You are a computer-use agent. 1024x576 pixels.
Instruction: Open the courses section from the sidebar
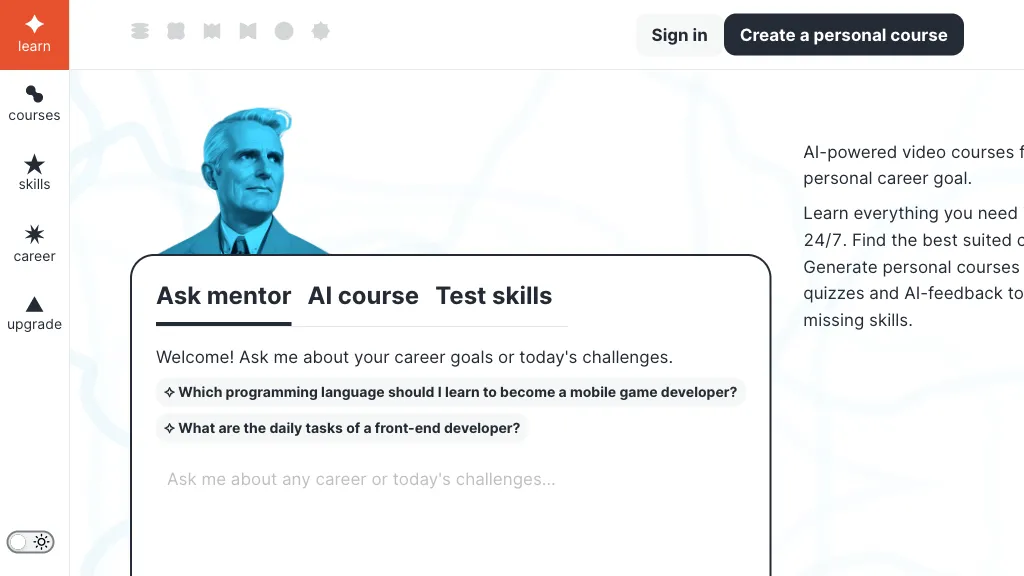(x=34, y=102)
